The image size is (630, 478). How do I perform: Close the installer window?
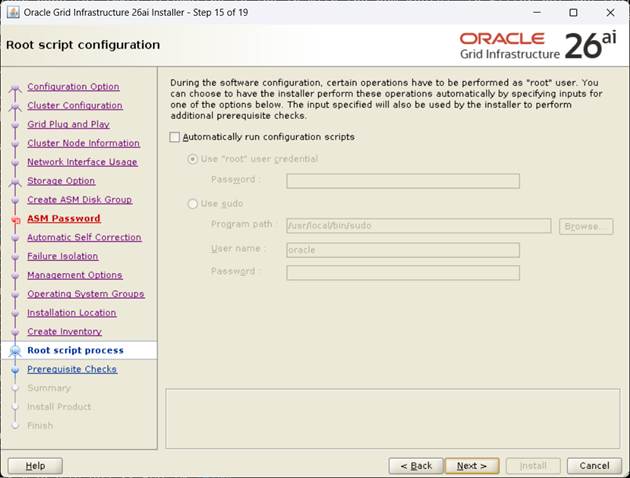(x=610, y=12)
